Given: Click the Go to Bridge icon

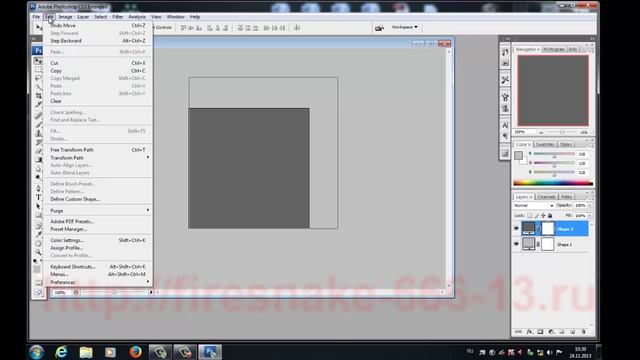Looking at the screenshot, I should [379, 28].
